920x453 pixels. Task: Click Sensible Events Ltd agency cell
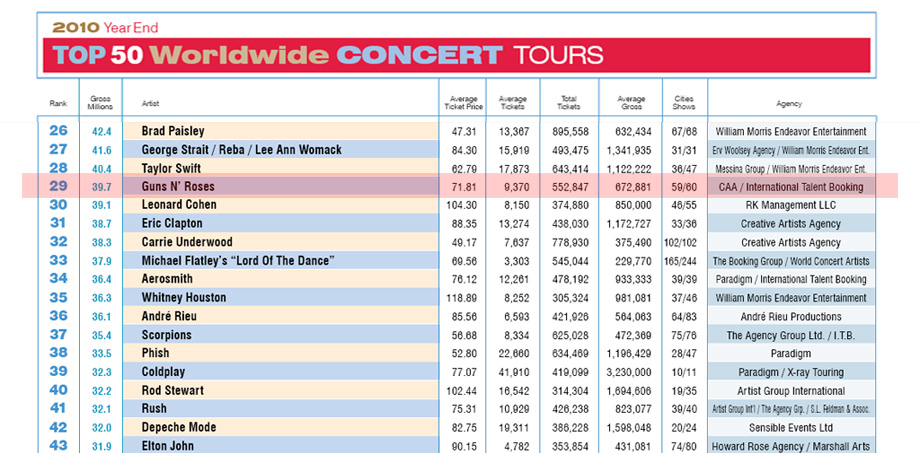click(x=791, y=428)
